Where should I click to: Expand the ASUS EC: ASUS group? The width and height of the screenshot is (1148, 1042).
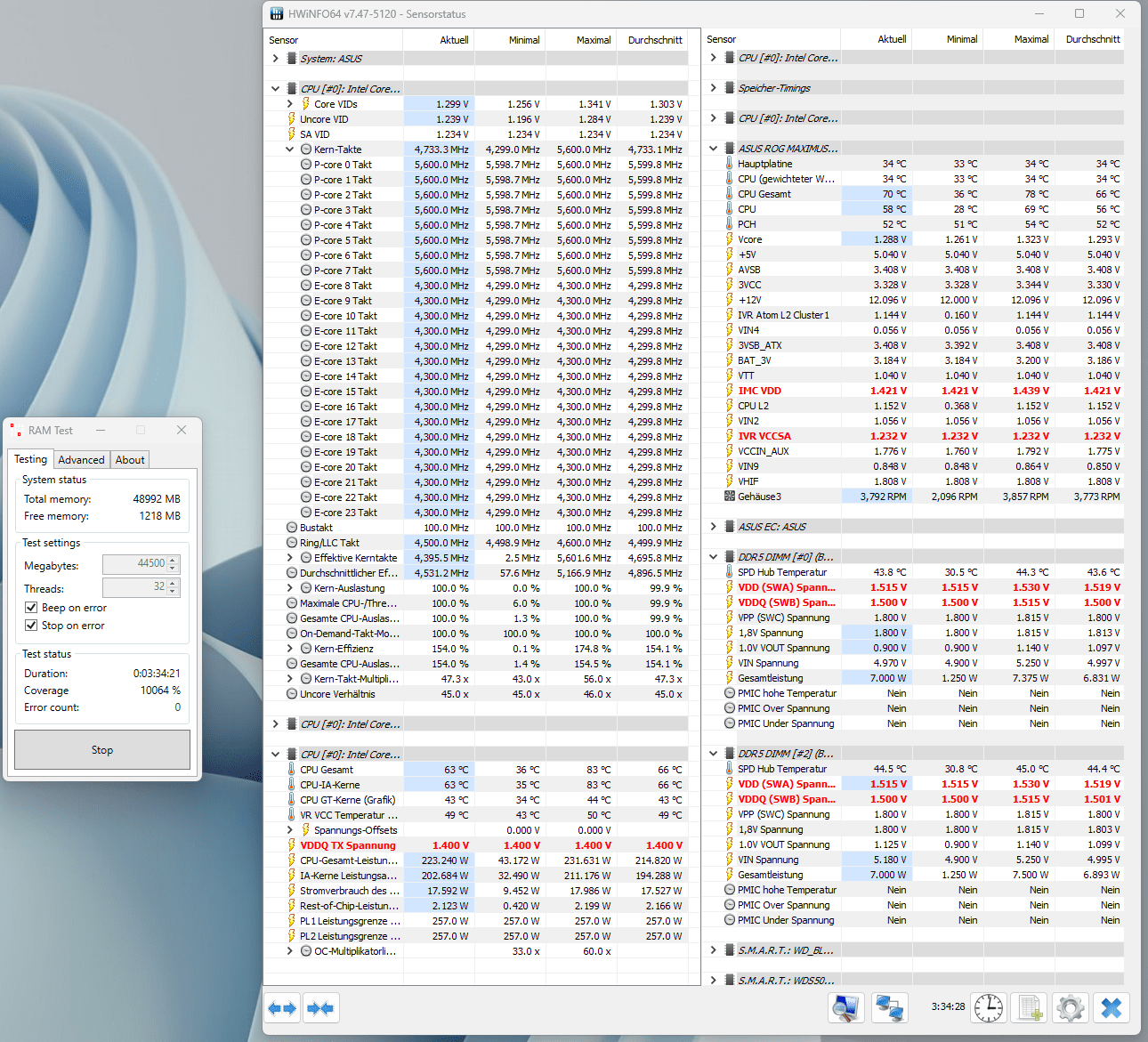click(713, 527)
